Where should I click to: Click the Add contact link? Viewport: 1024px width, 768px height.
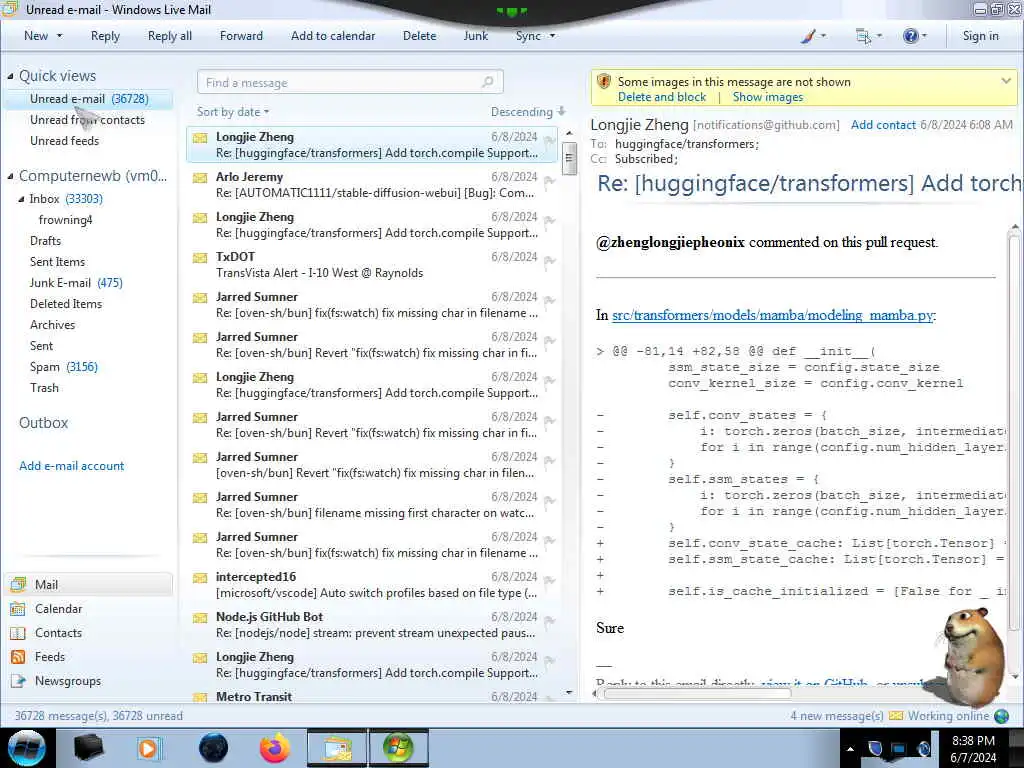[x=883, y=125]
